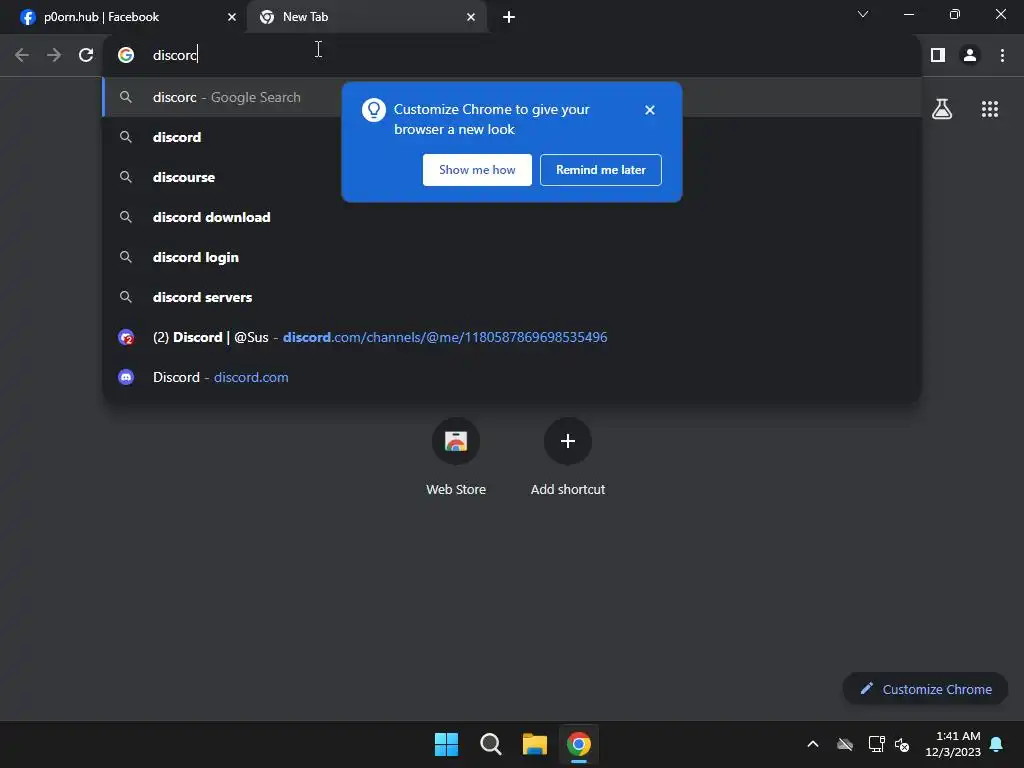
Task: Switch to the New Tab tab
Action: coord(364,17)
